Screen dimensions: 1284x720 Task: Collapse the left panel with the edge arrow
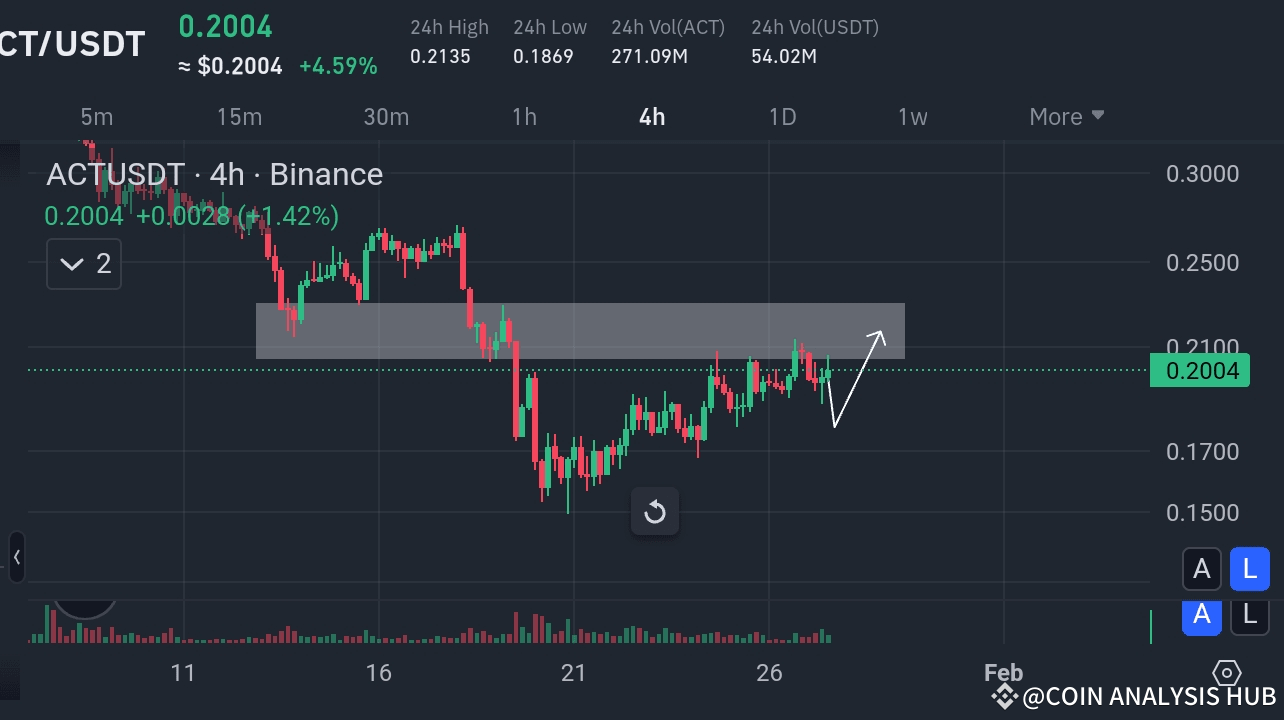click(x=15, y=558)
